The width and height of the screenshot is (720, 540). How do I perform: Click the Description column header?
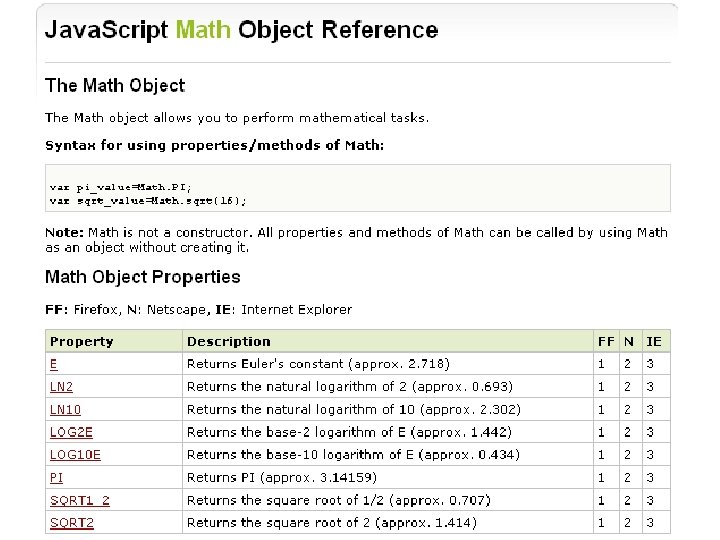229,342
